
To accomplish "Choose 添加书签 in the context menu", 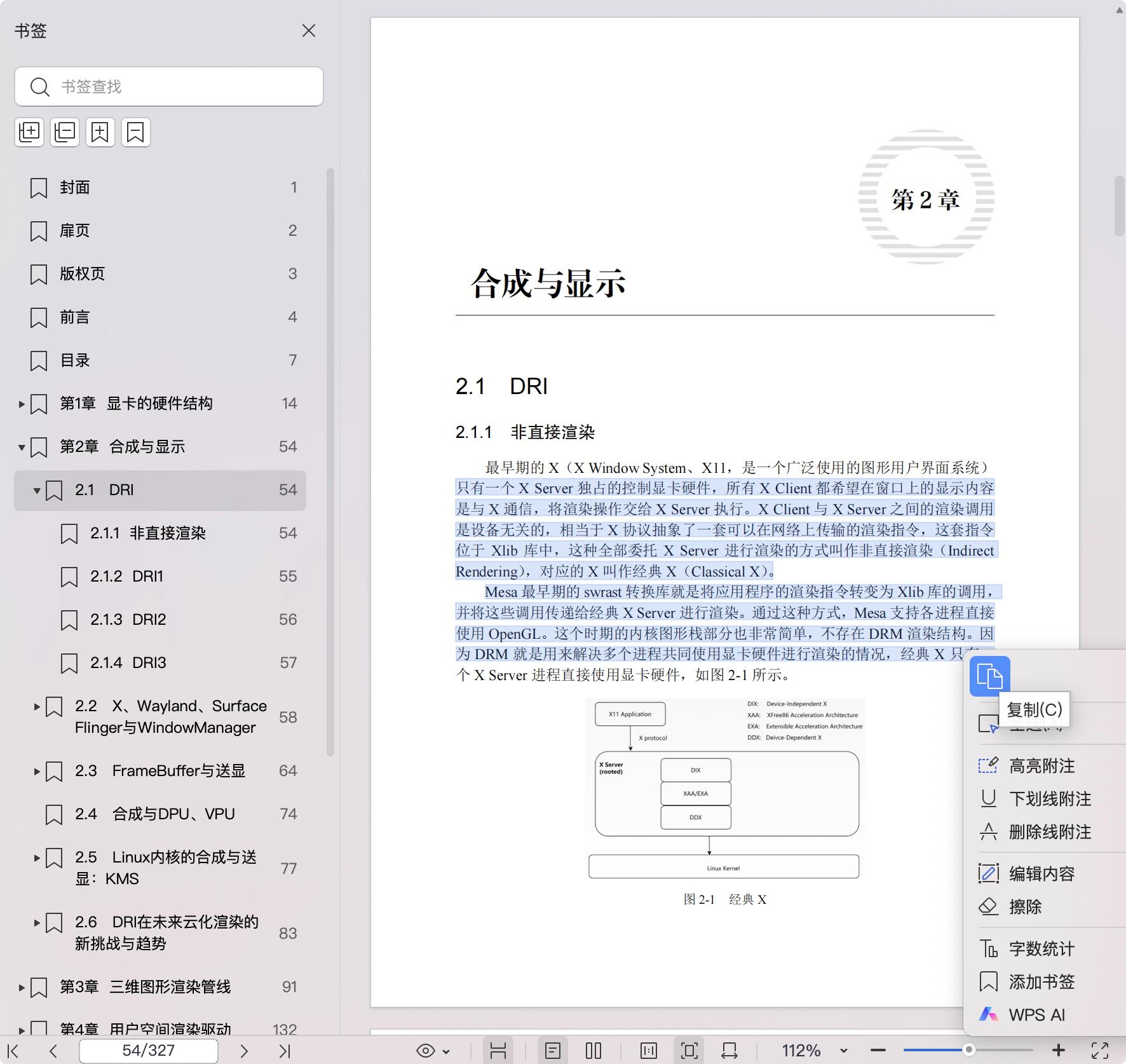I will [x=1040, y=982].
